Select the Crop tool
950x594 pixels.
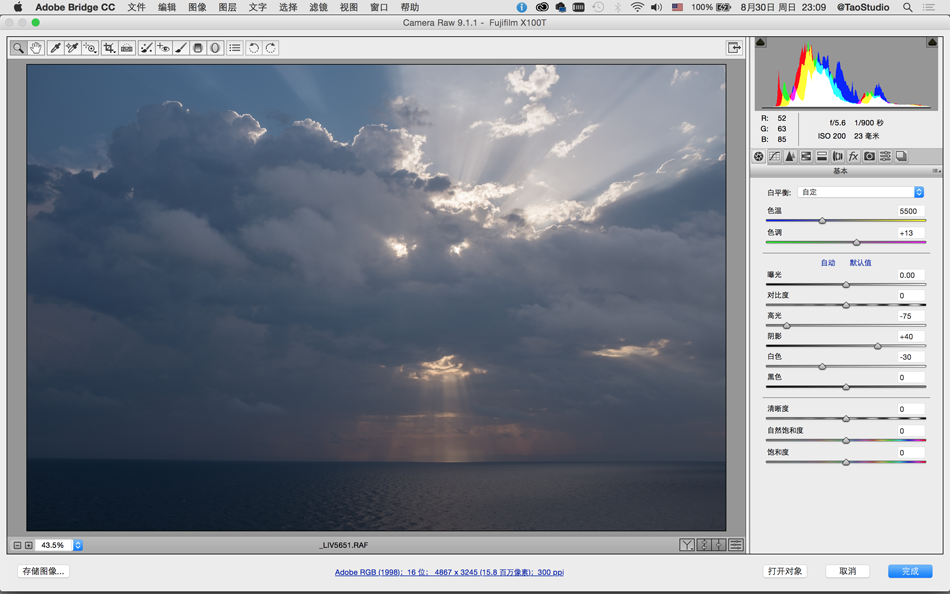pos(109,48)
